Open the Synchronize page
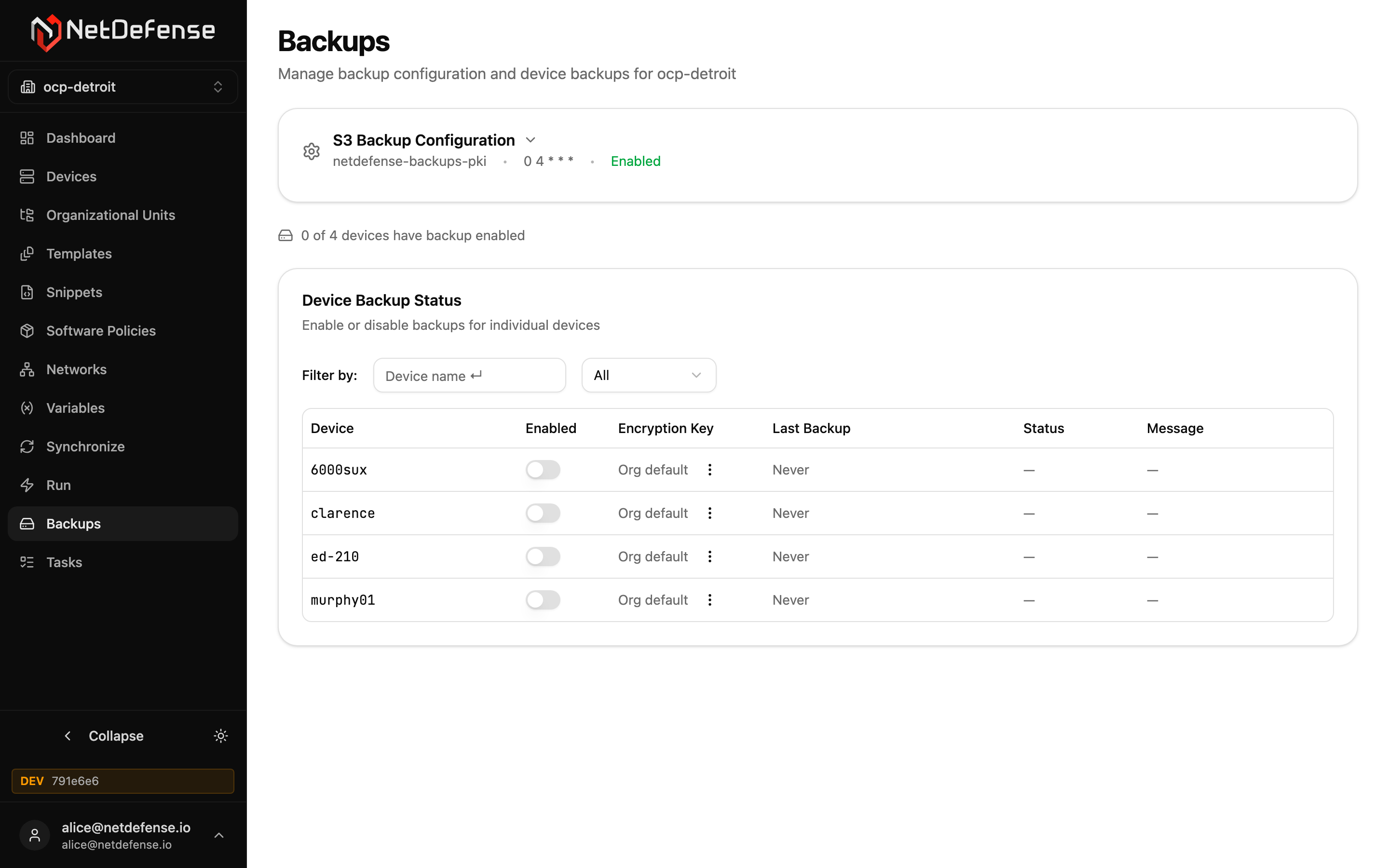The height and width of the screenshot is (868, 1389). point(123,446)
